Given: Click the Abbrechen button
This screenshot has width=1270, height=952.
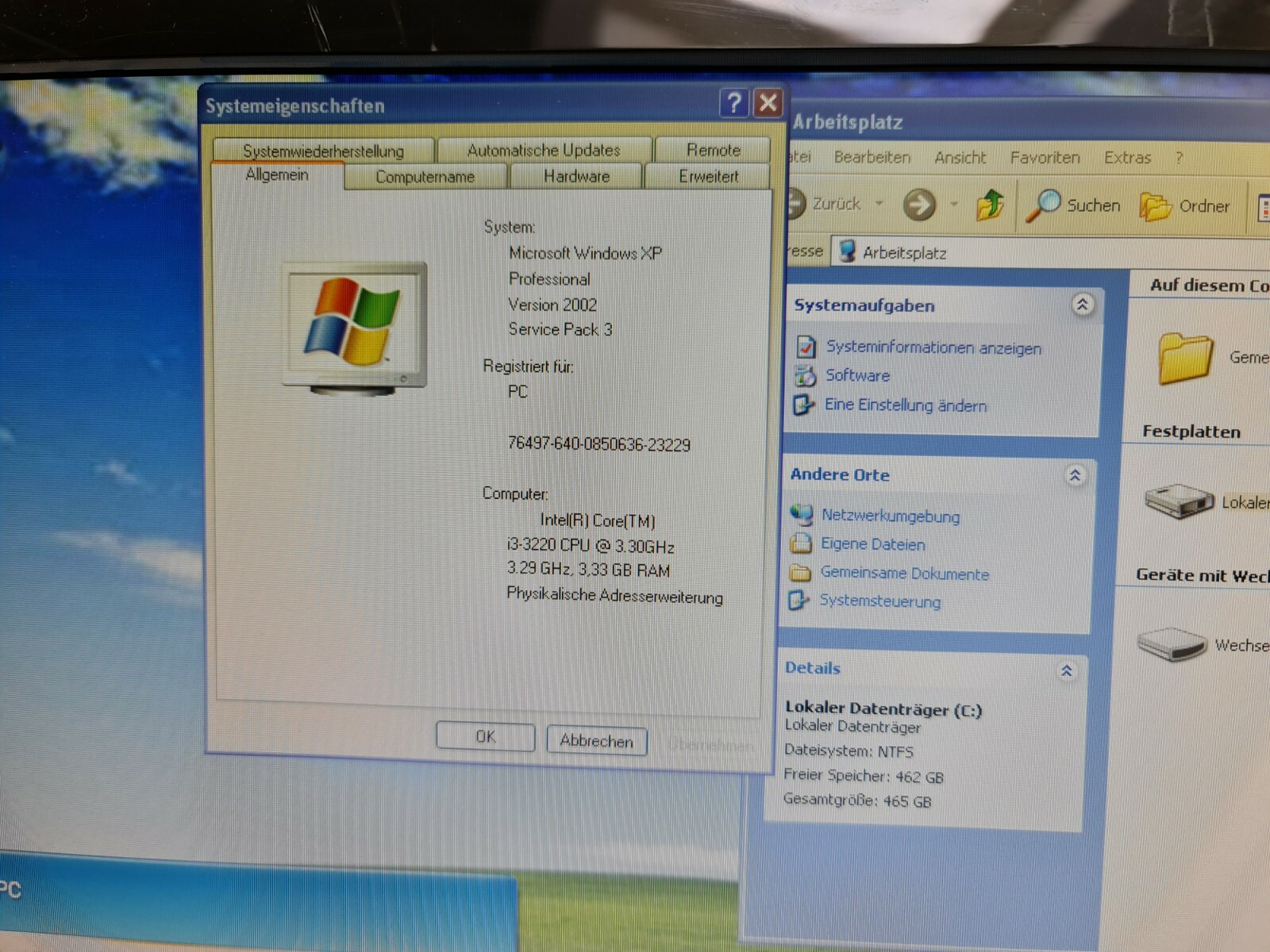Looking at the screenshot, I should (x=596, y=740).
